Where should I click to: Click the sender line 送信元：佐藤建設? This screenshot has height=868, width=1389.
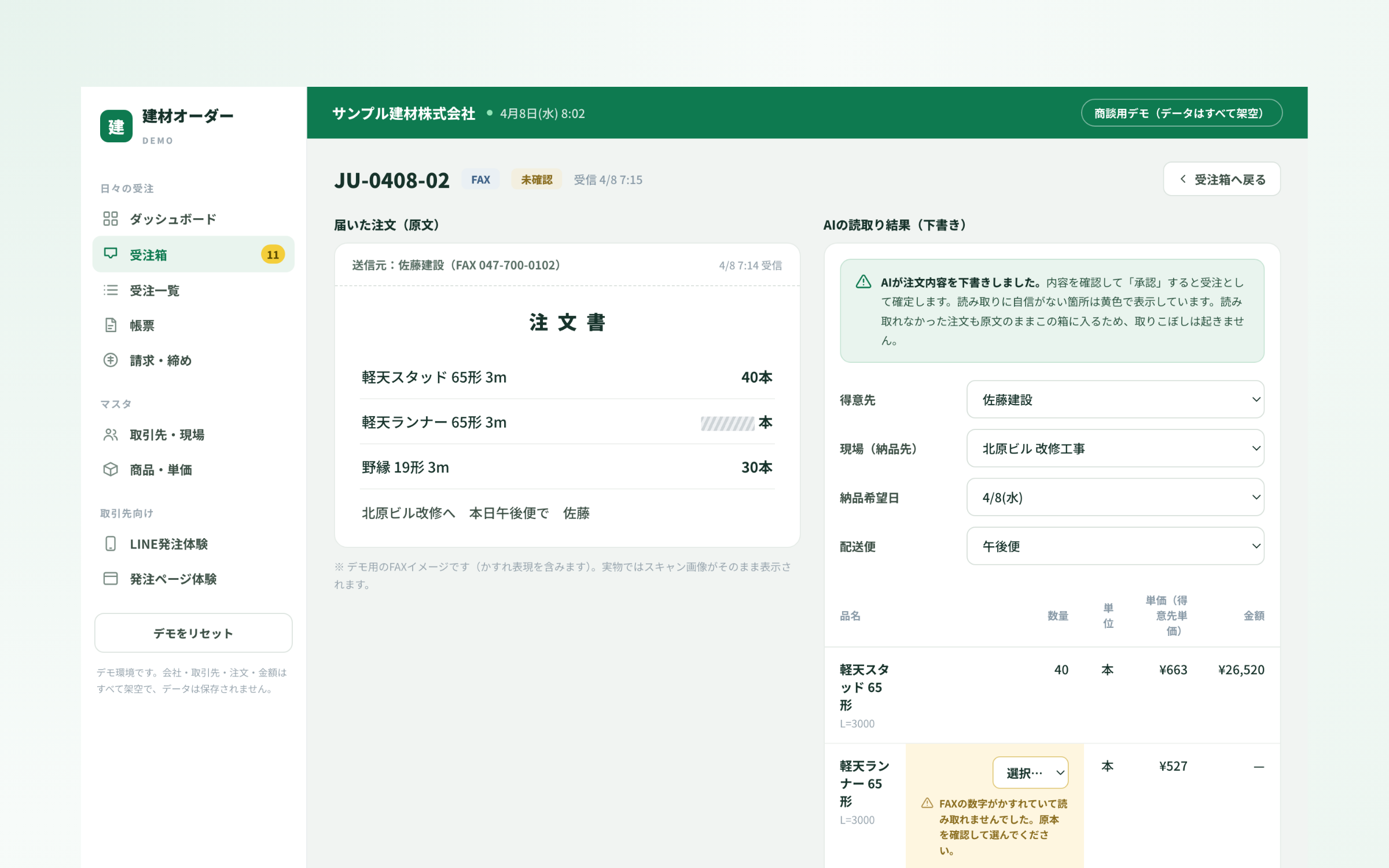coord(456,265)
